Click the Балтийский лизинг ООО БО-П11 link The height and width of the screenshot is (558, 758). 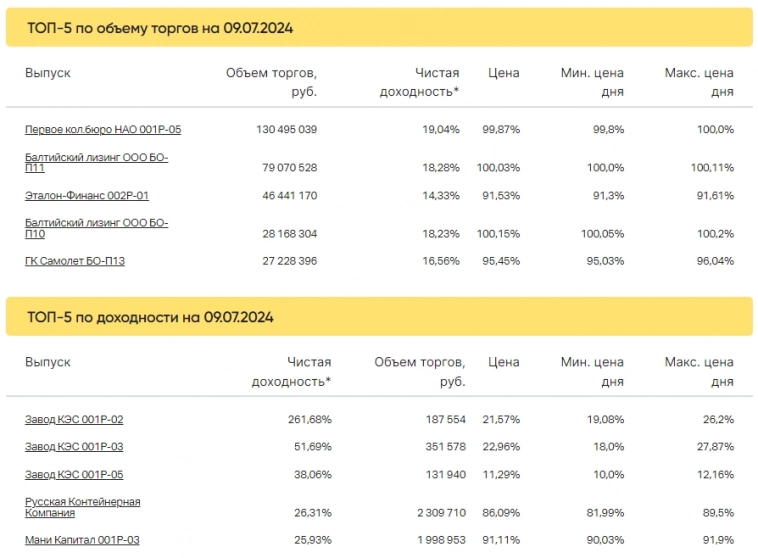[x=95, y=163]
